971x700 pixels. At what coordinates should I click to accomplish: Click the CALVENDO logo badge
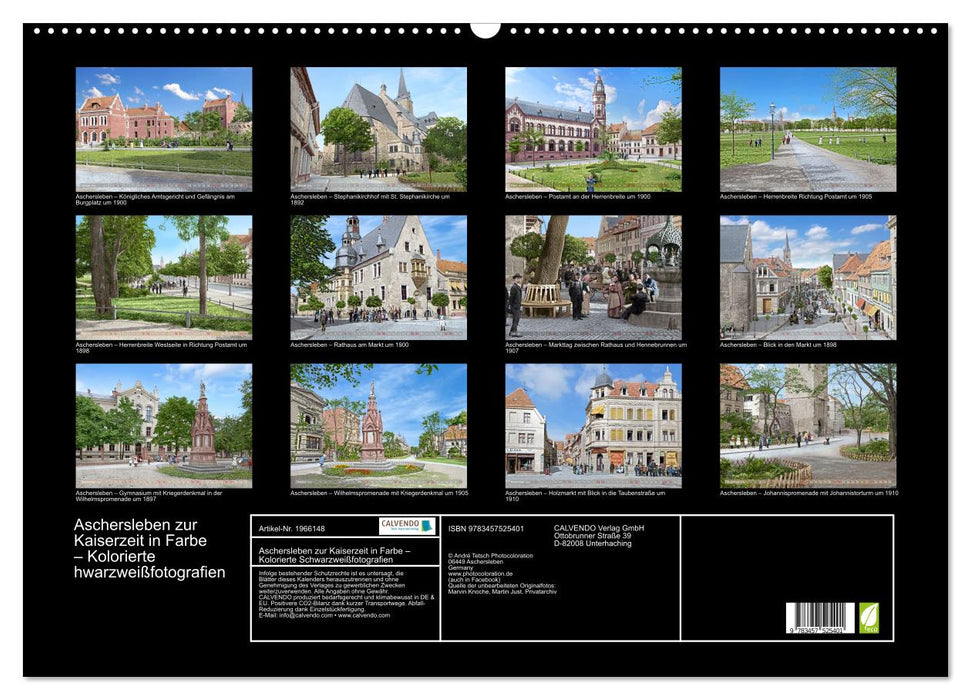point(407,526)
